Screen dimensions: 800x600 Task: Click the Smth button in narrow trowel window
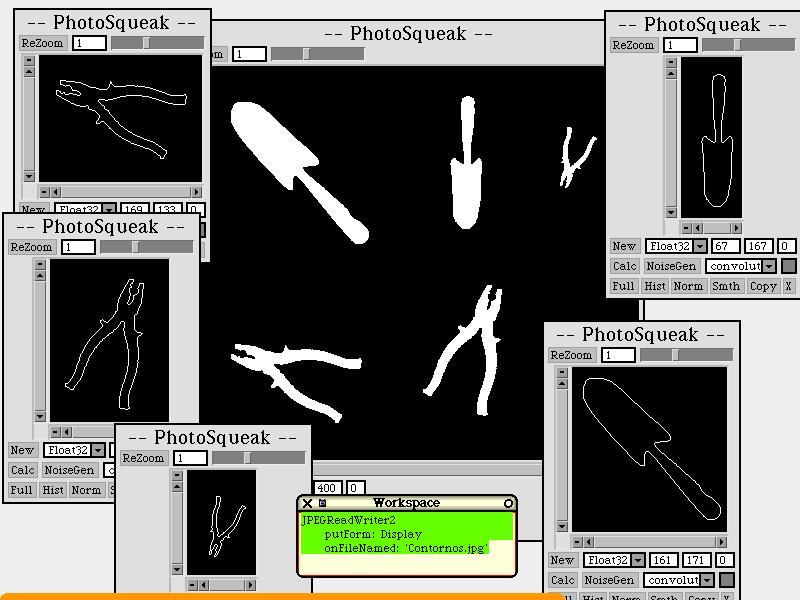point(726,286)
